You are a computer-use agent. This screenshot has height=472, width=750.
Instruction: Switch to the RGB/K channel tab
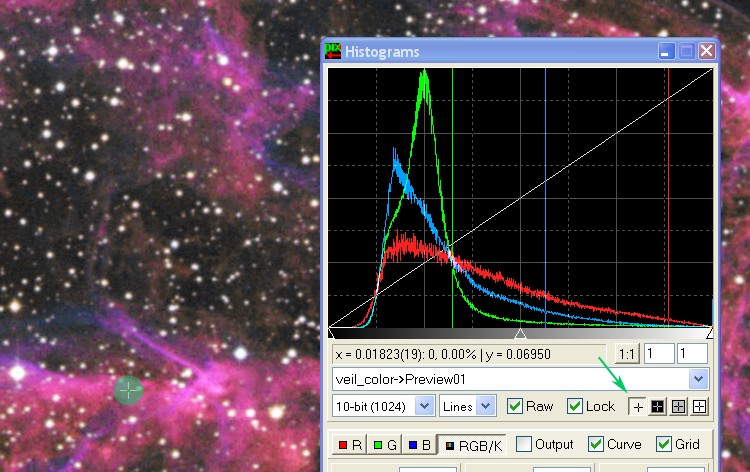click(x=473, y=445)
